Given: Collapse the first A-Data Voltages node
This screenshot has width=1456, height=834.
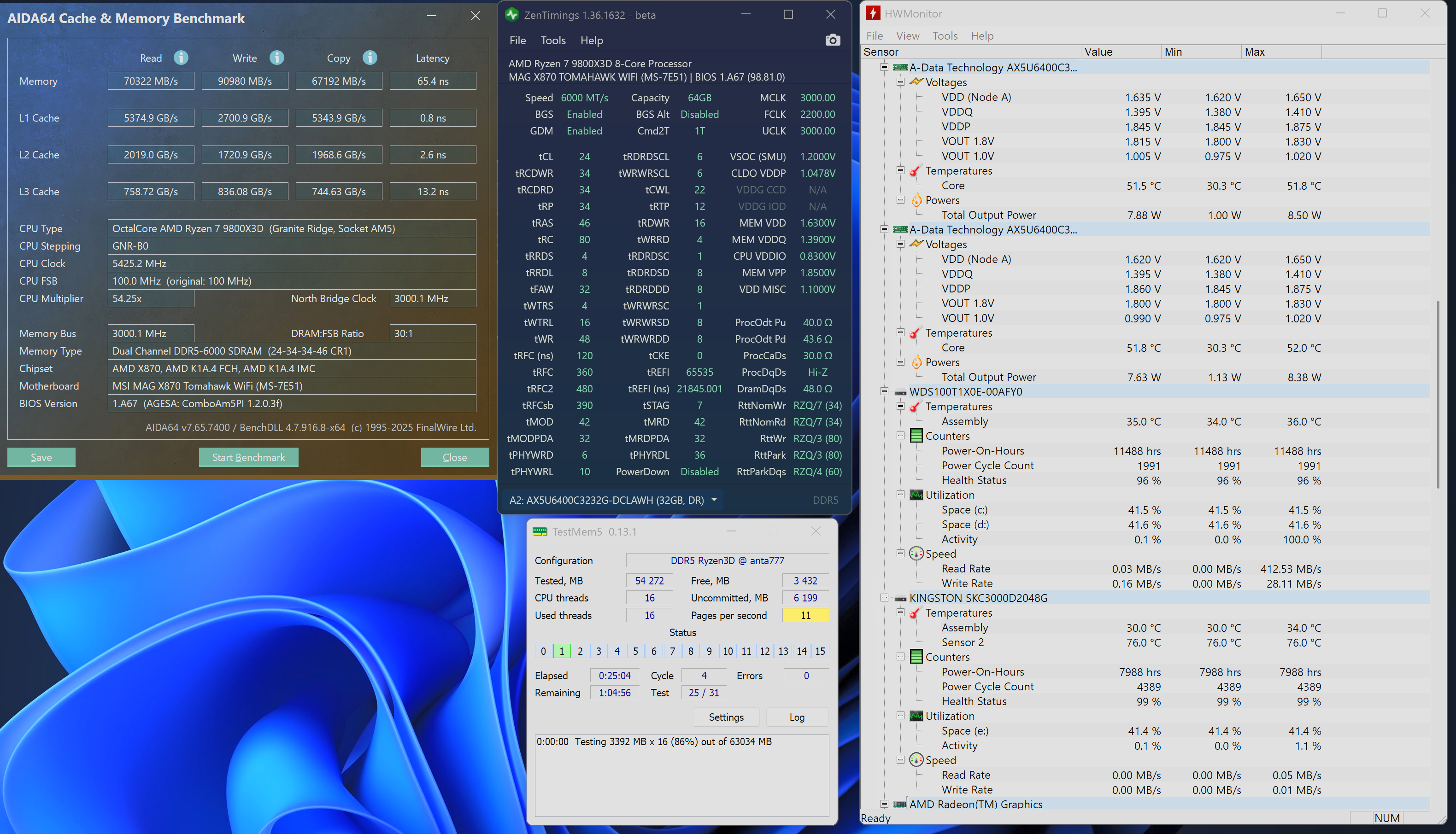Looking at the screenshot, I should (x=900, y=82).
